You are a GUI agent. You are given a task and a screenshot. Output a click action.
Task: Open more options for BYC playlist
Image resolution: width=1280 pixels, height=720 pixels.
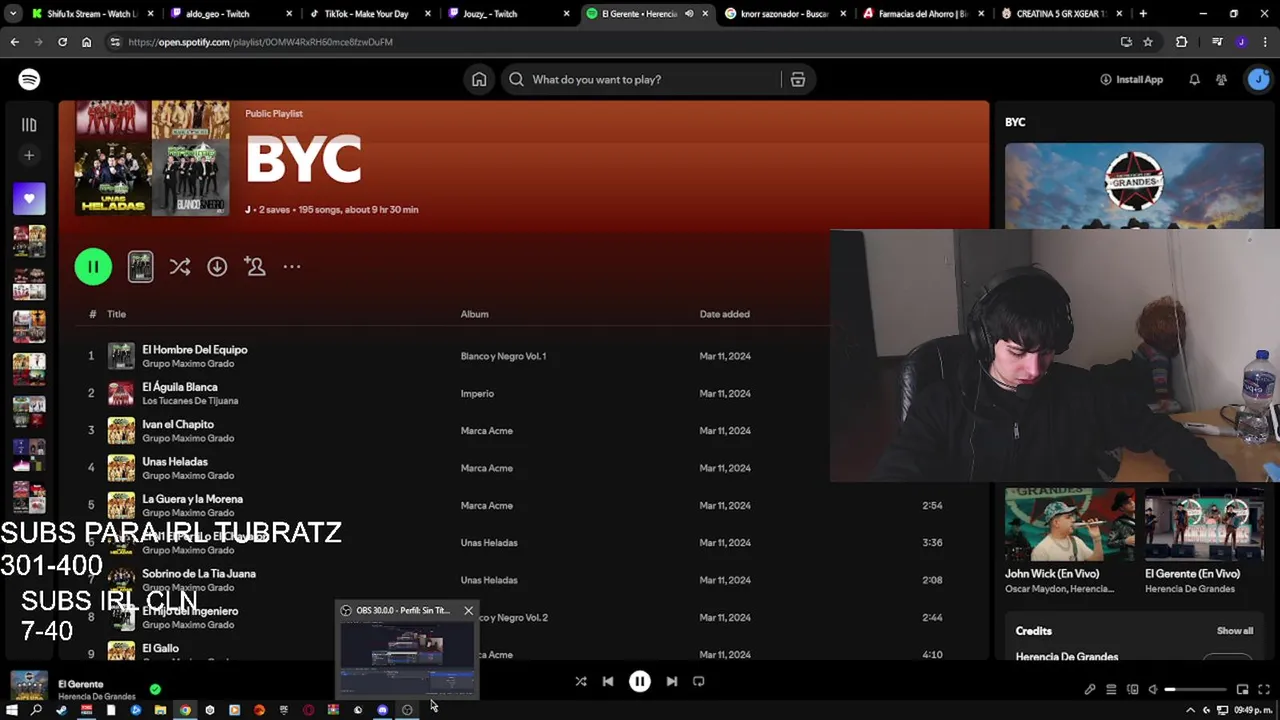292,266
